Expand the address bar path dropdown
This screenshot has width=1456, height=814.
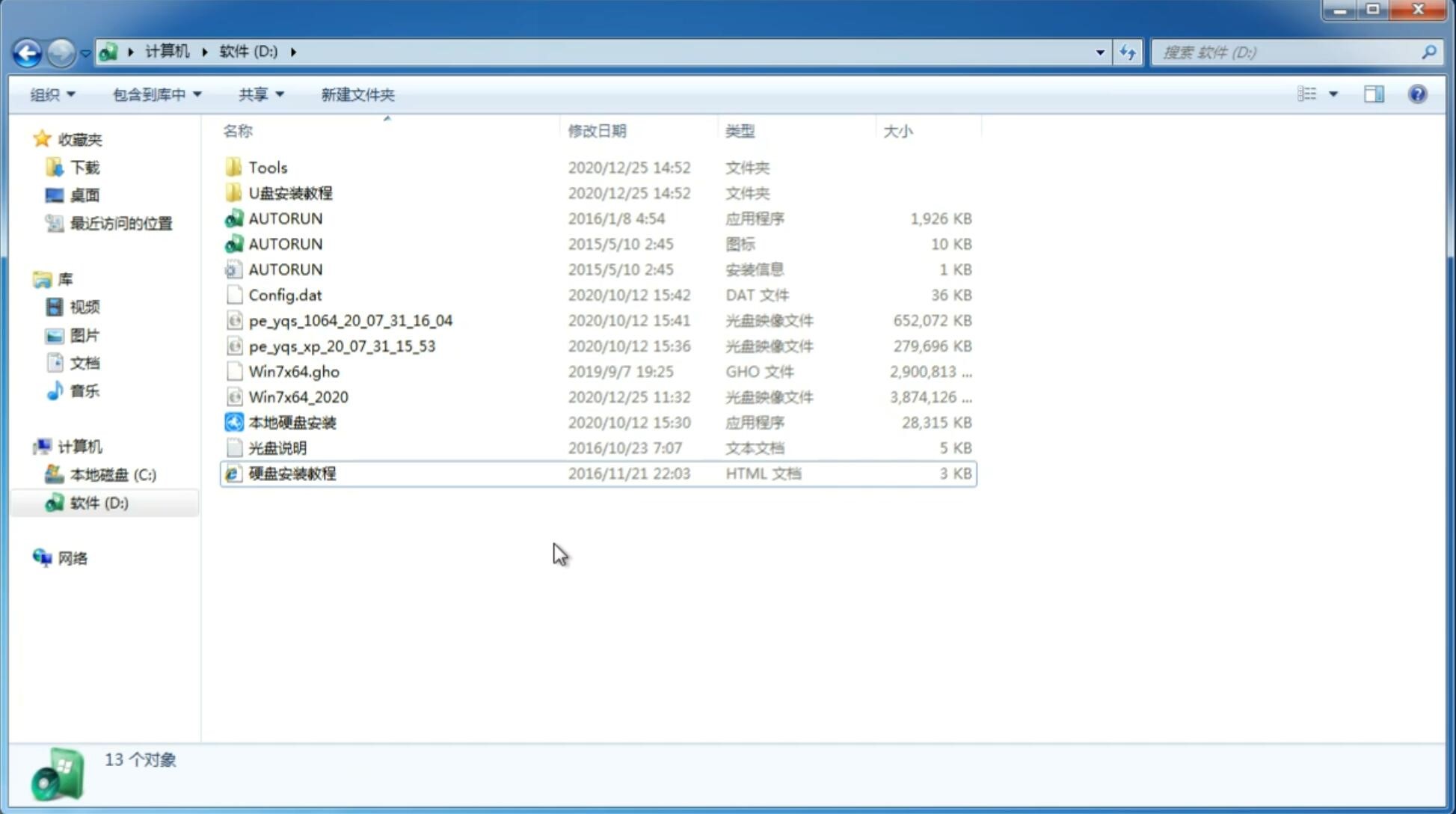1099,51
